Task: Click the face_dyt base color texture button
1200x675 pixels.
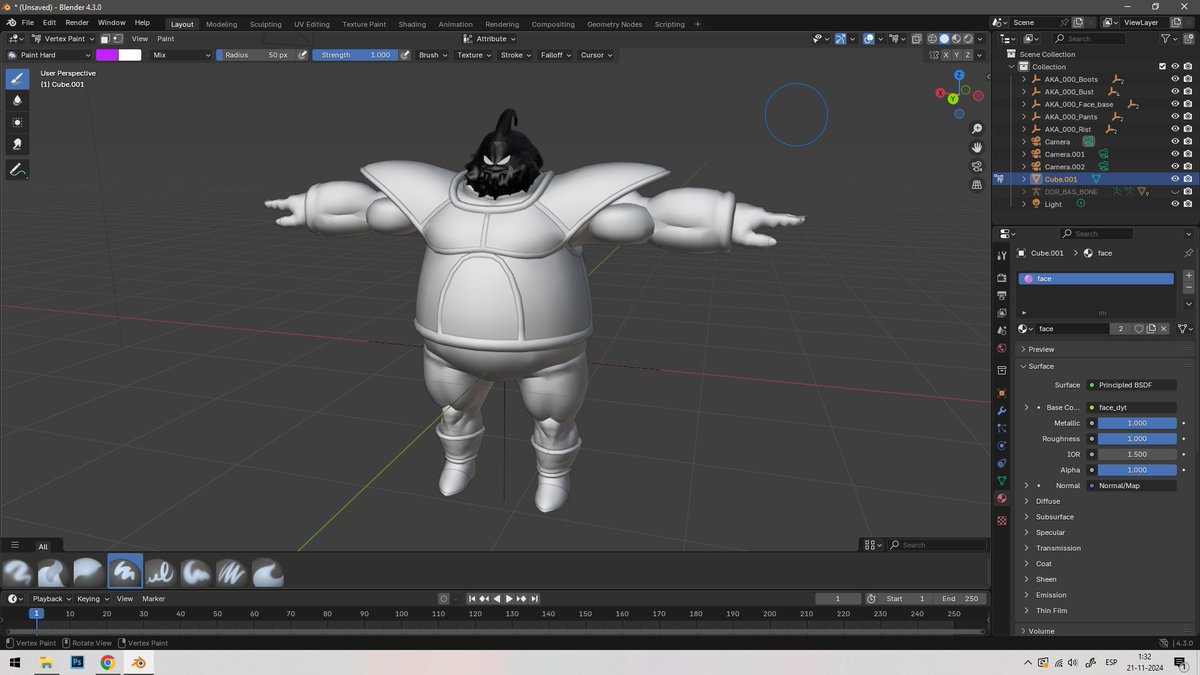Action: click(1132, 407)
